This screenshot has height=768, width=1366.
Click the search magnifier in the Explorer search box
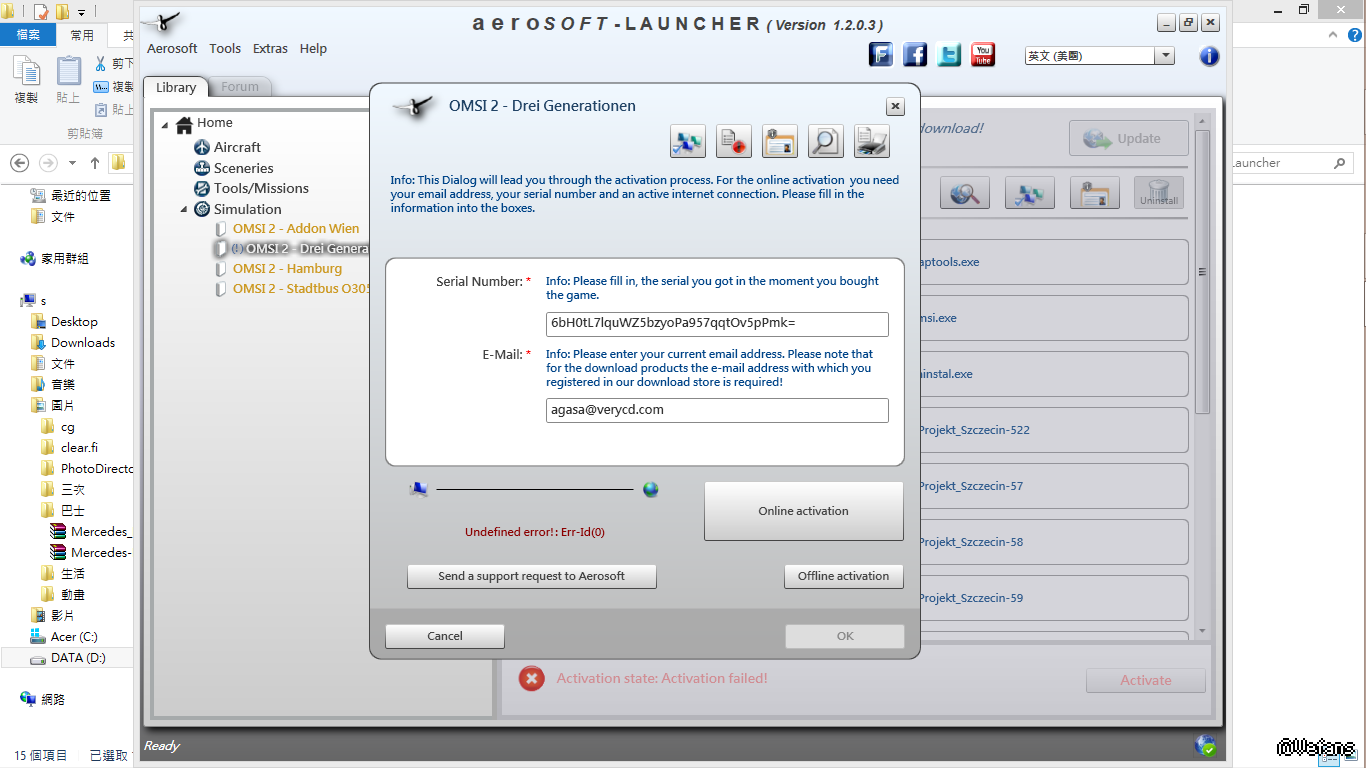1340,163
